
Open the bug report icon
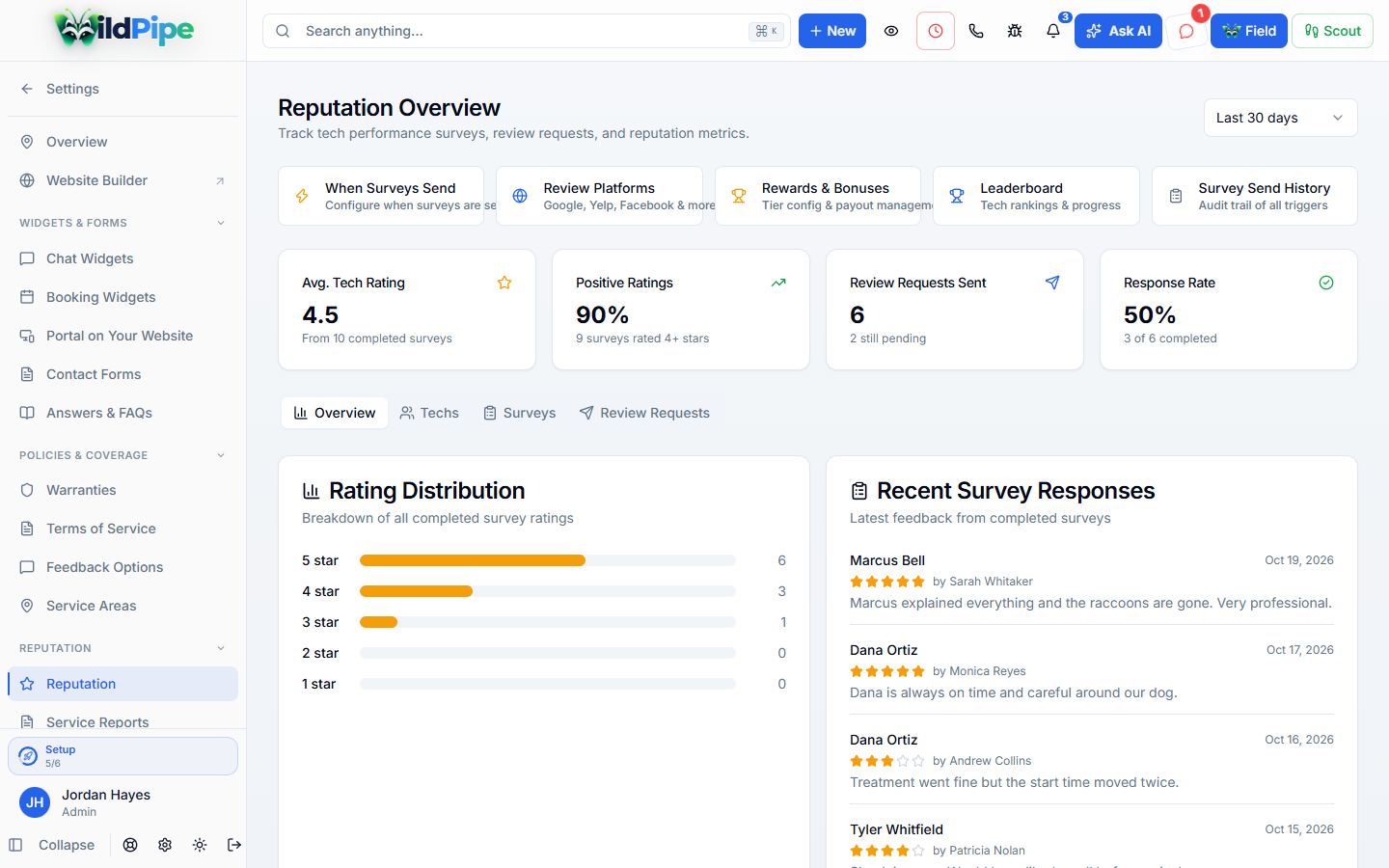(1015, 31)
